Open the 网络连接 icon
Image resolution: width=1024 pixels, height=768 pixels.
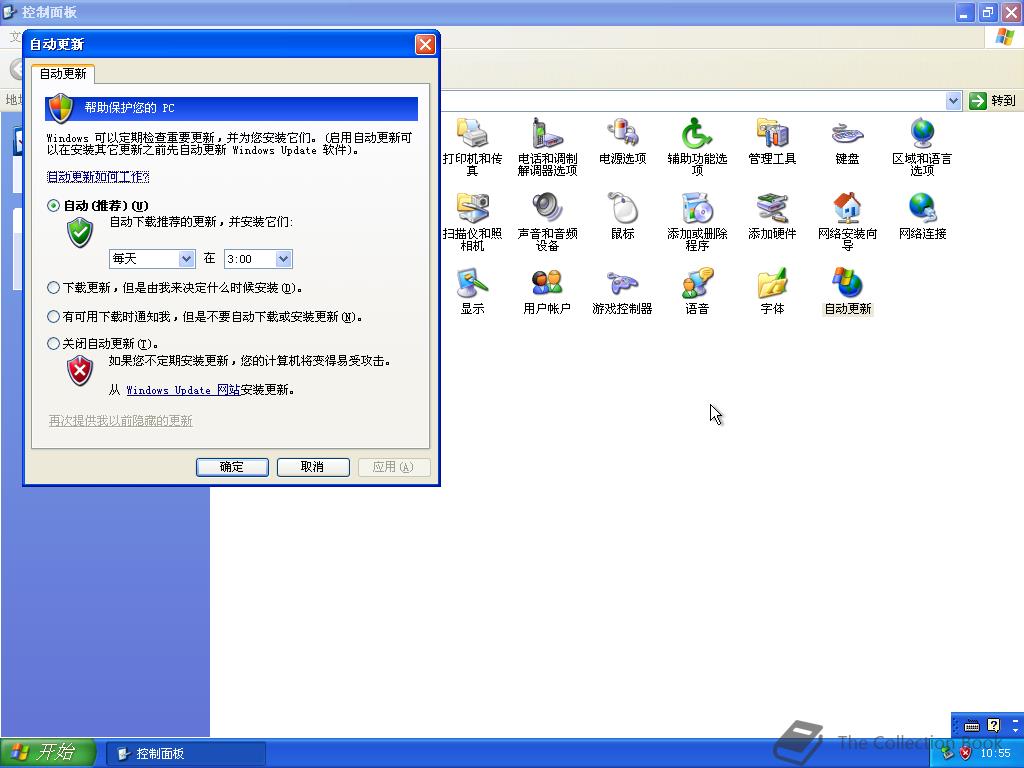coord(922,216)
